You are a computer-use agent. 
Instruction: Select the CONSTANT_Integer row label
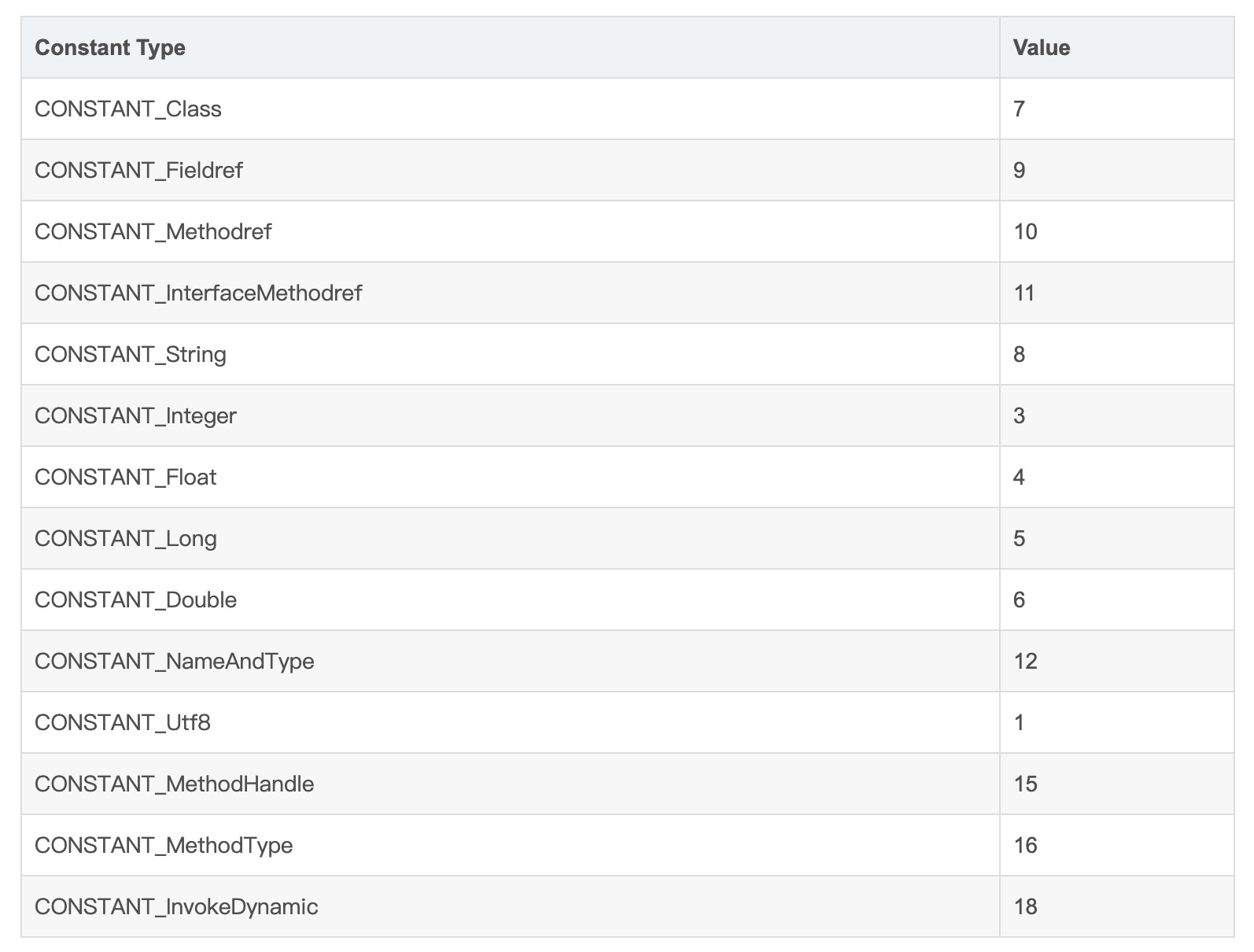[135, 415]
